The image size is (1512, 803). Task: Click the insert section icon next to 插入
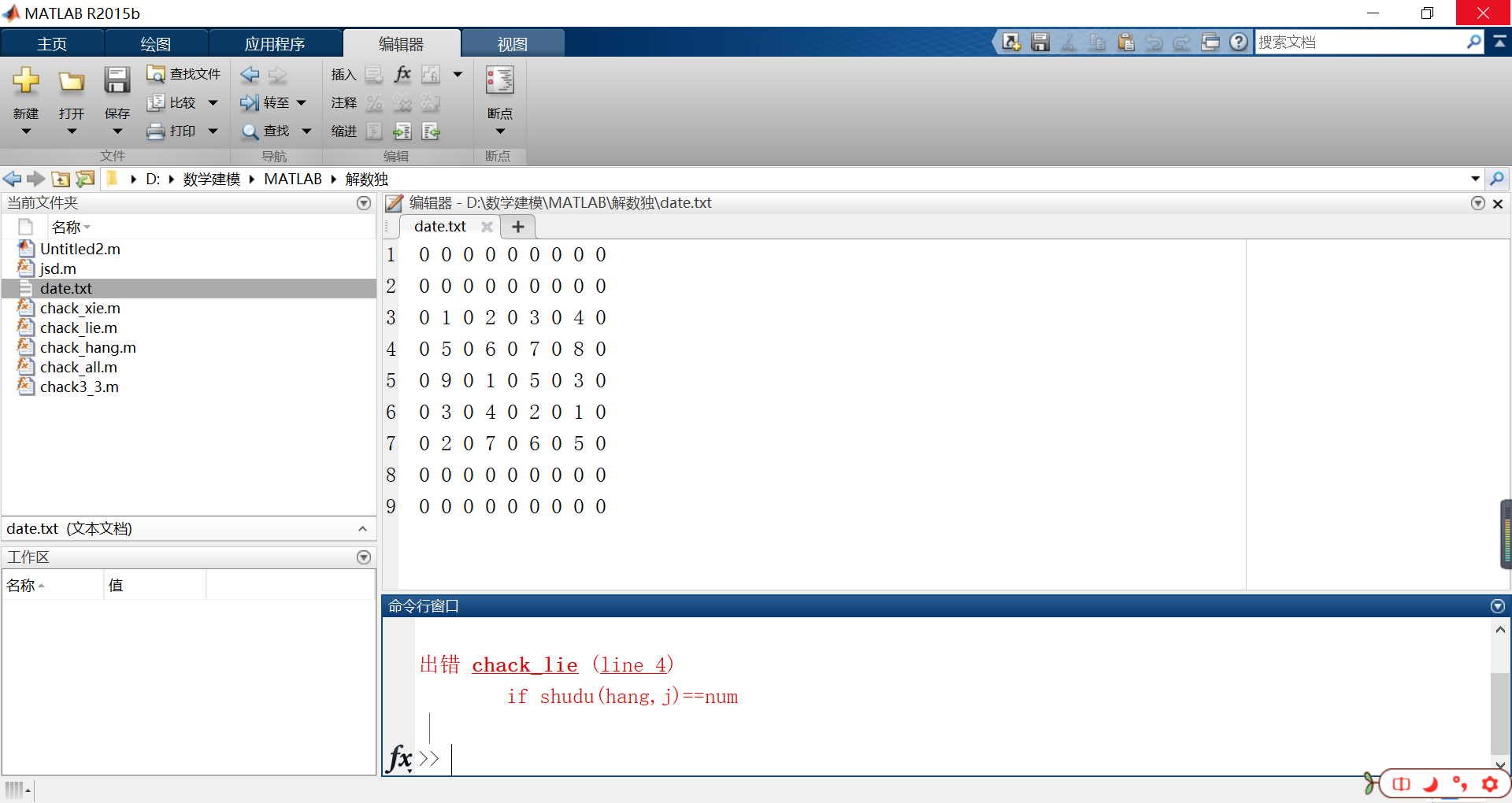tap(374, 75)
